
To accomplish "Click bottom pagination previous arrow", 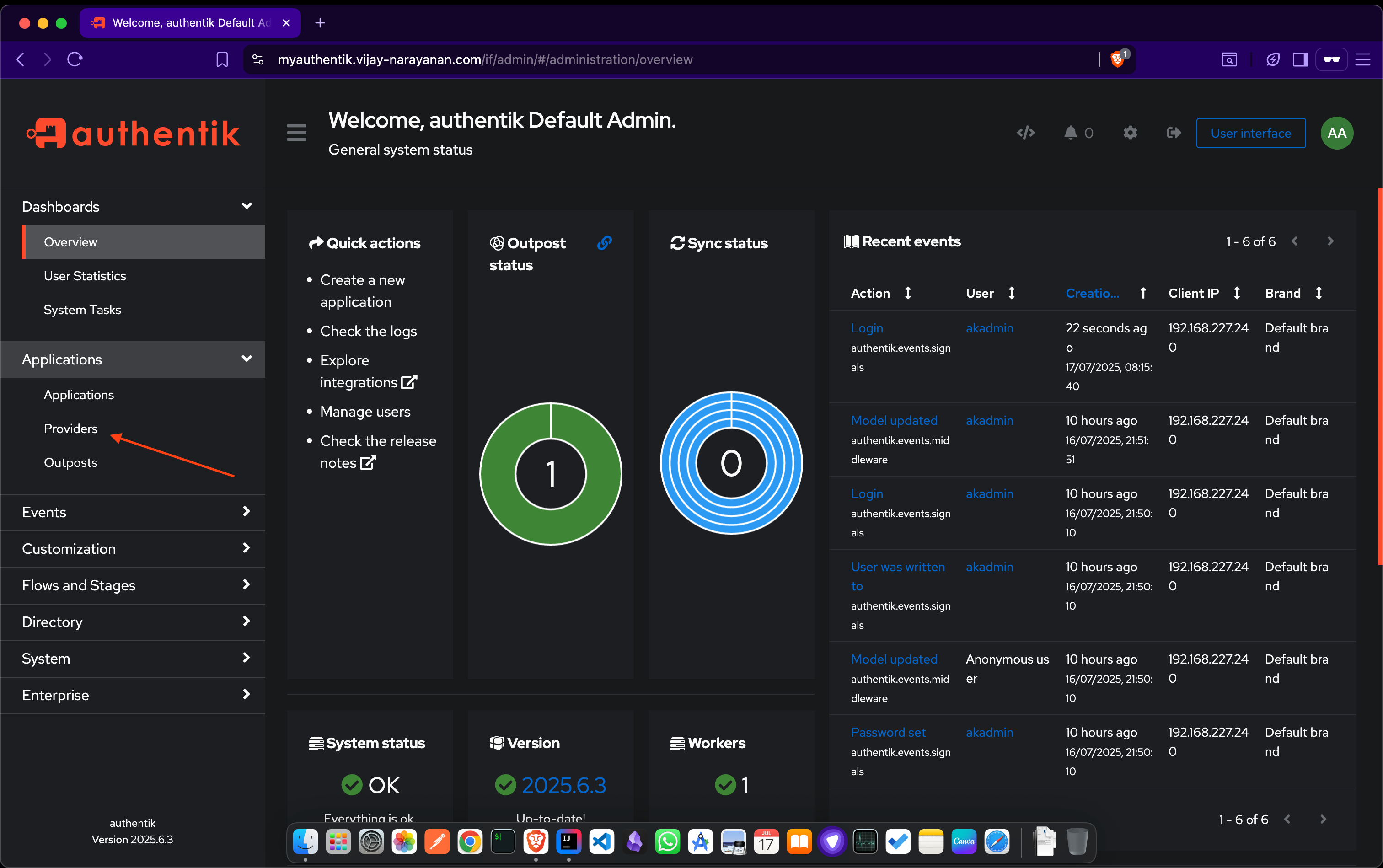I will (x=1287, y=819).
